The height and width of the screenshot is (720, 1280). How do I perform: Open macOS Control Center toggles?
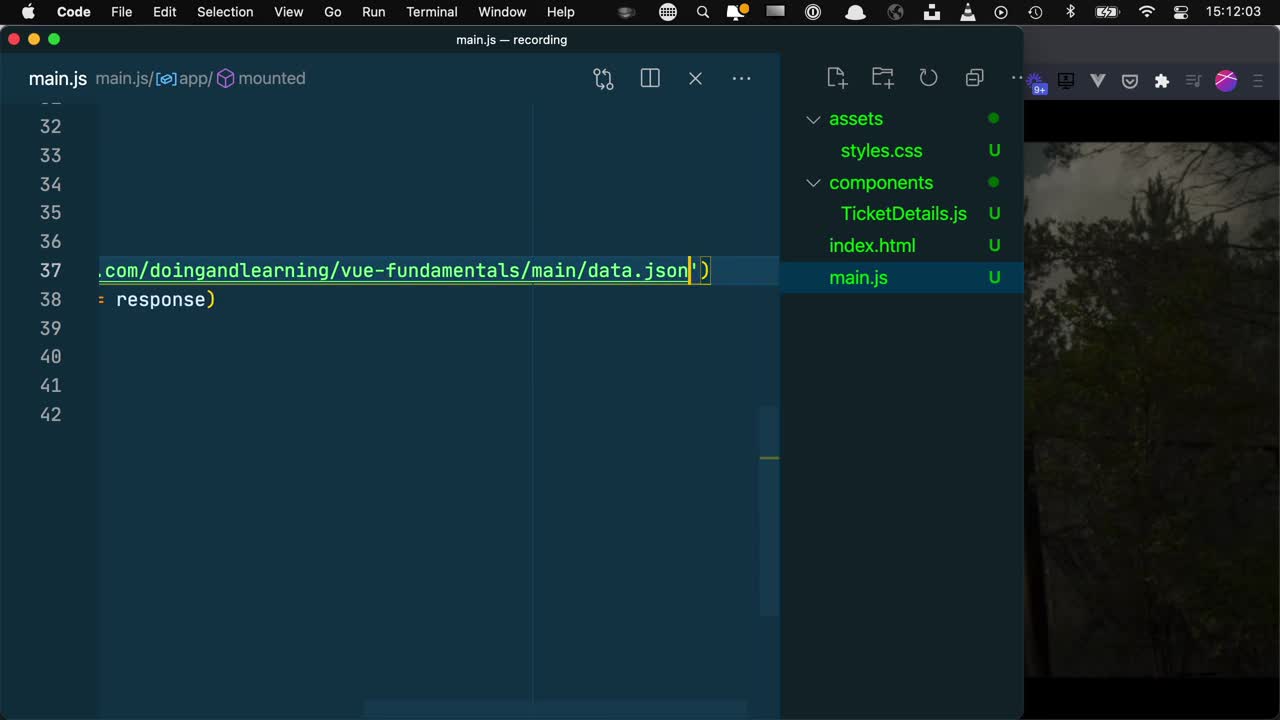[x=1181, y=12]
